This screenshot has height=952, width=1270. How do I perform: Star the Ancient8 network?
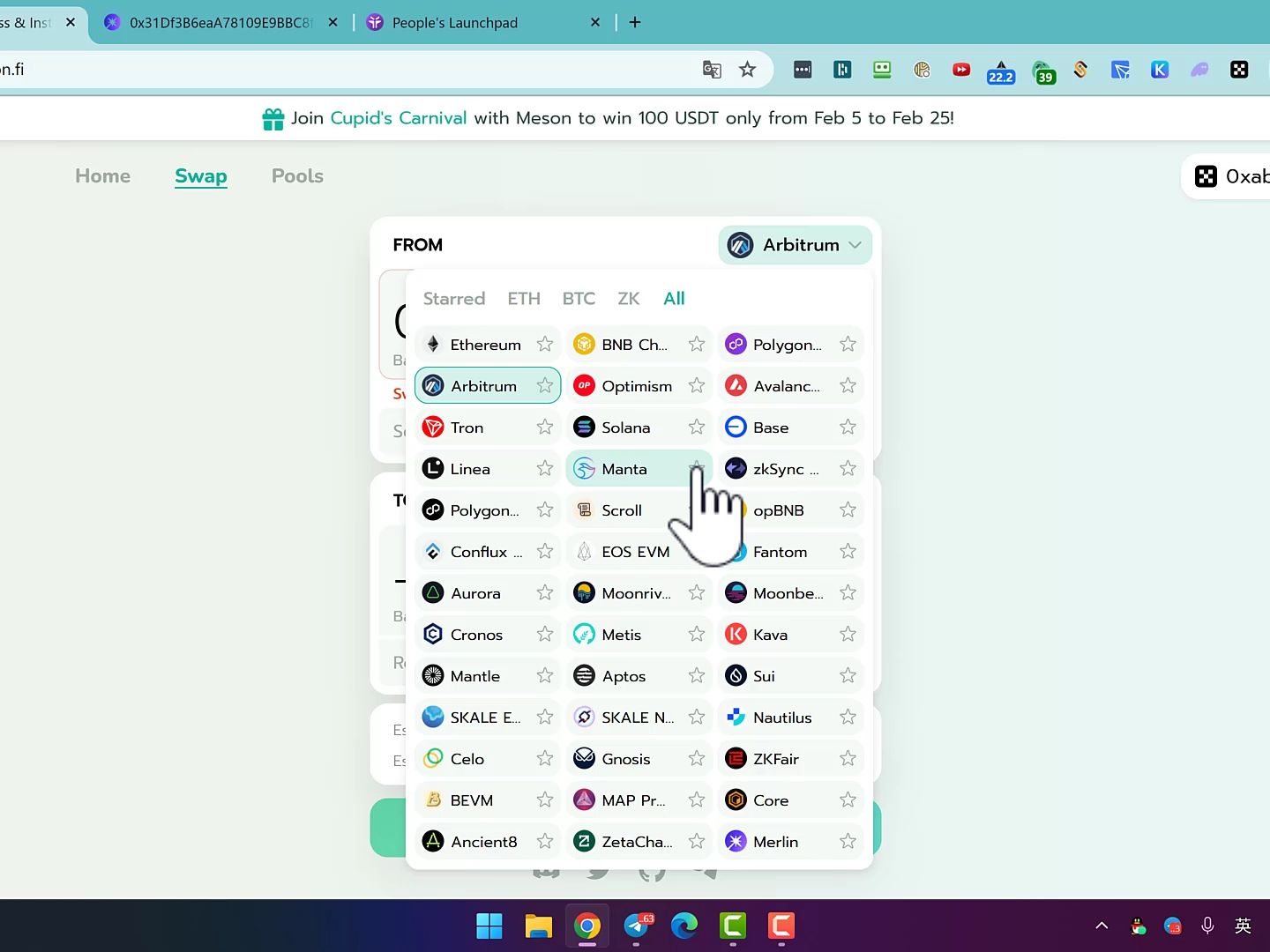pos(545,841)
